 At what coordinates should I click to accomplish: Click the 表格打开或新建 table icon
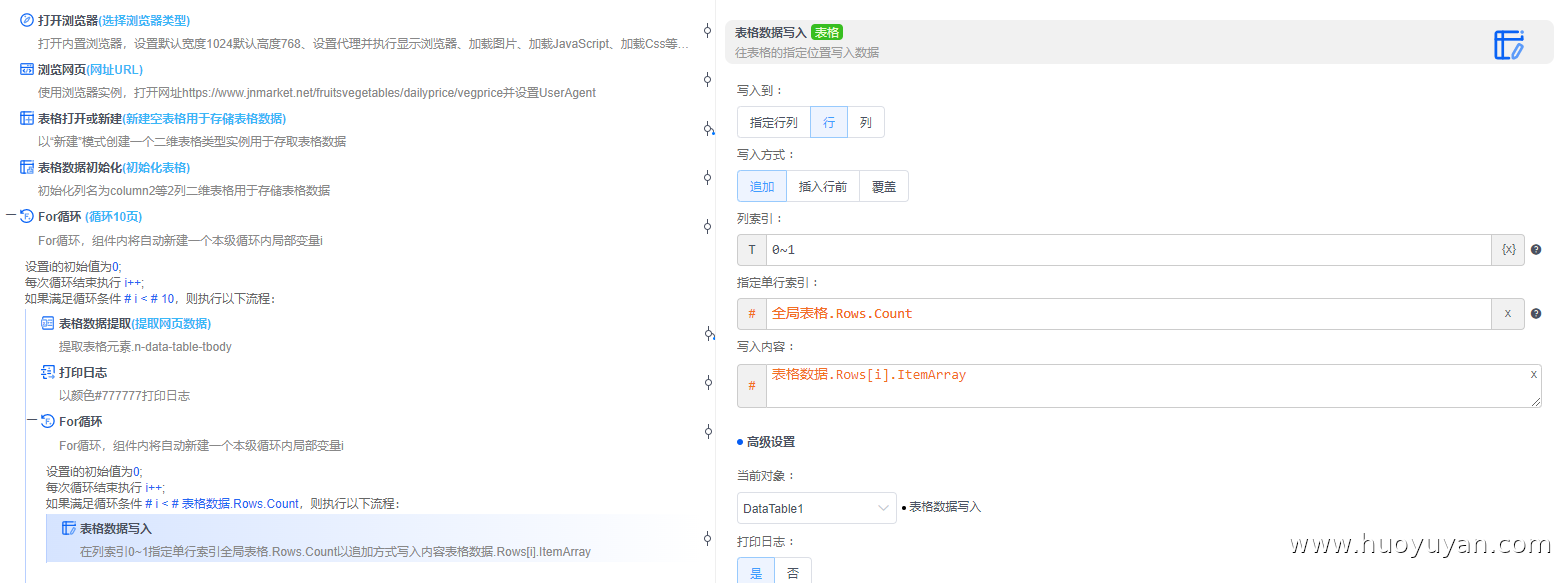pos(27,118)
